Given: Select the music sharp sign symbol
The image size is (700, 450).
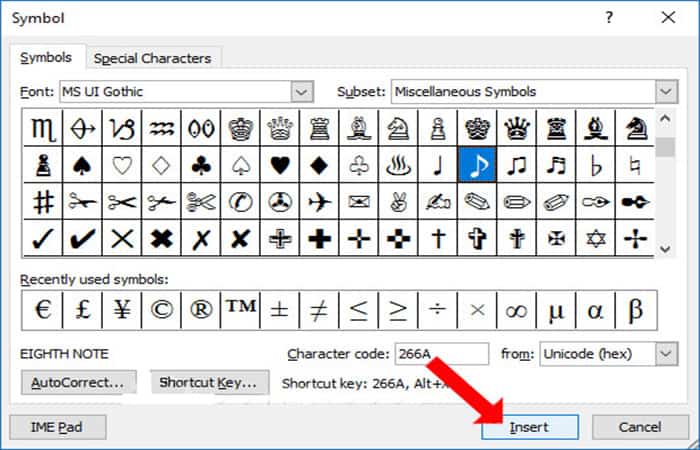Looking at the screenshot, I should (x=43, y=201).
